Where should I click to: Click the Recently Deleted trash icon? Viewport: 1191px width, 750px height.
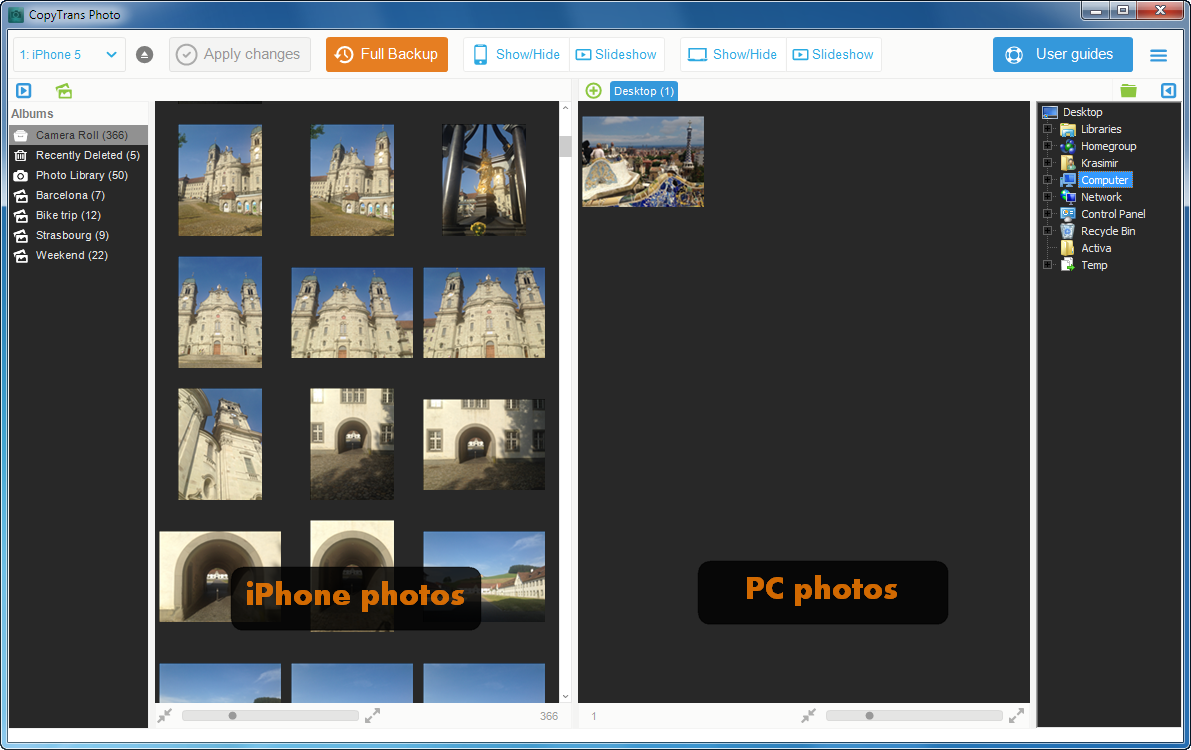21,155
